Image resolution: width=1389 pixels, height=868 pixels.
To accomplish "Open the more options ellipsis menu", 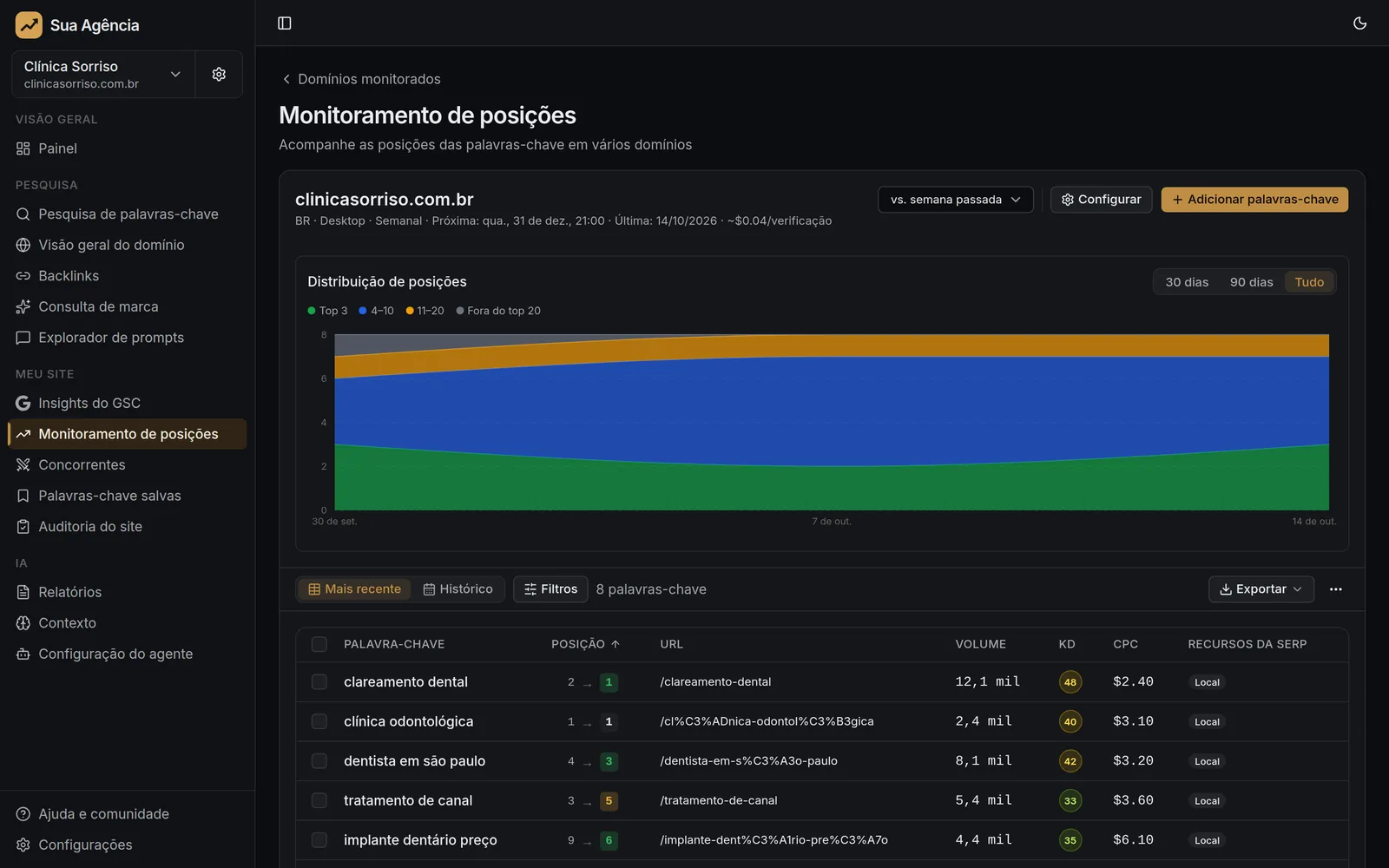I will (x=1335, y=589).
